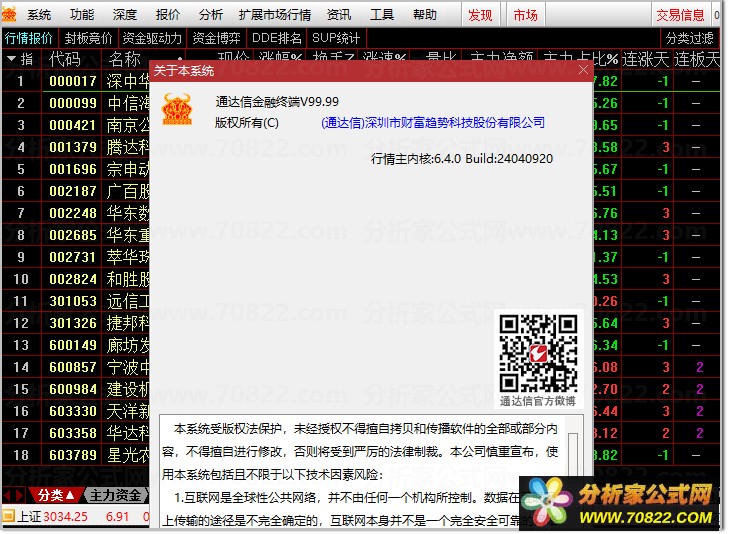The height and width of the screenshot is (534, 729).
Task: Open 交易信息 panel
Action: [x=681, y=15]
